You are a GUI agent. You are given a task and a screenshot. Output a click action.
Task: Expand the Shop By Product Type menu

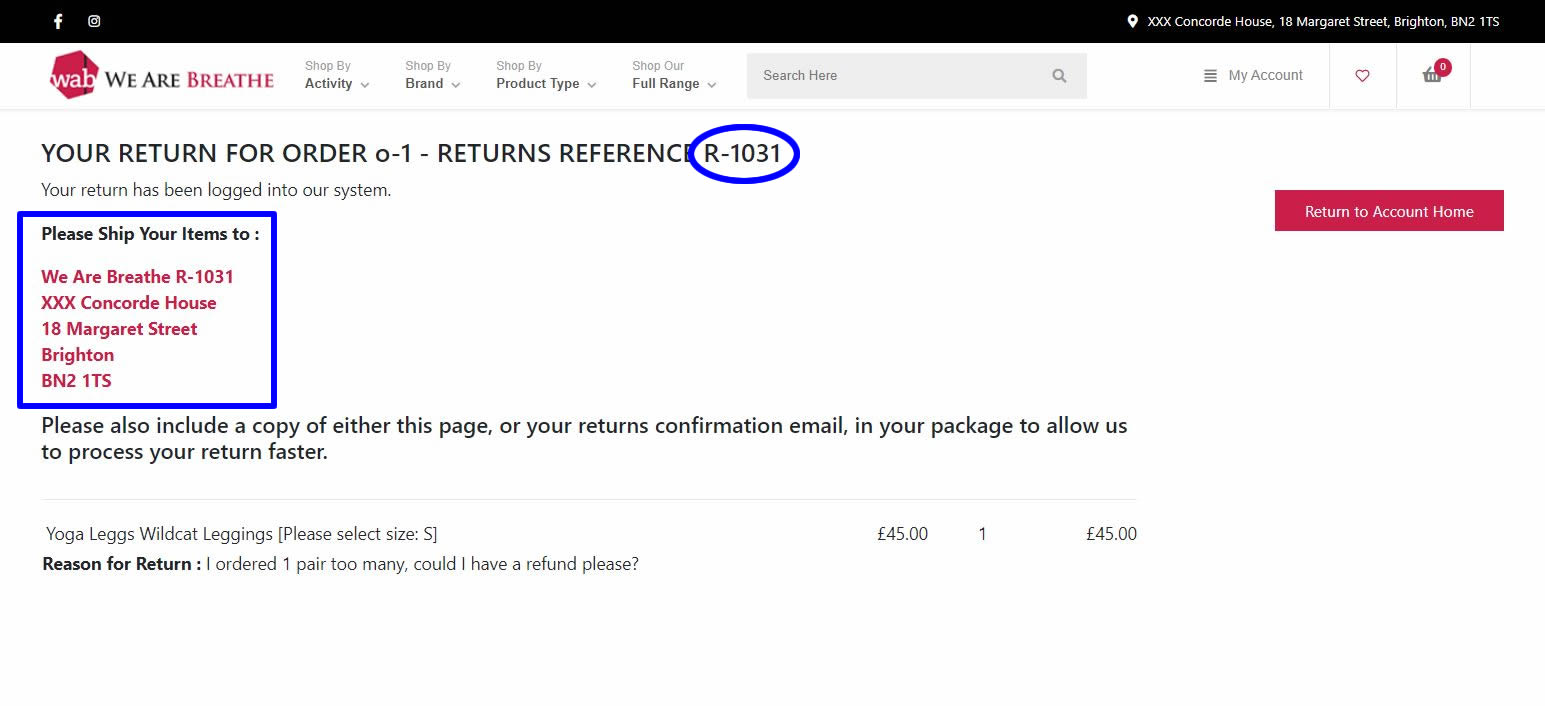pyautogui.click(x=546, y=75)
